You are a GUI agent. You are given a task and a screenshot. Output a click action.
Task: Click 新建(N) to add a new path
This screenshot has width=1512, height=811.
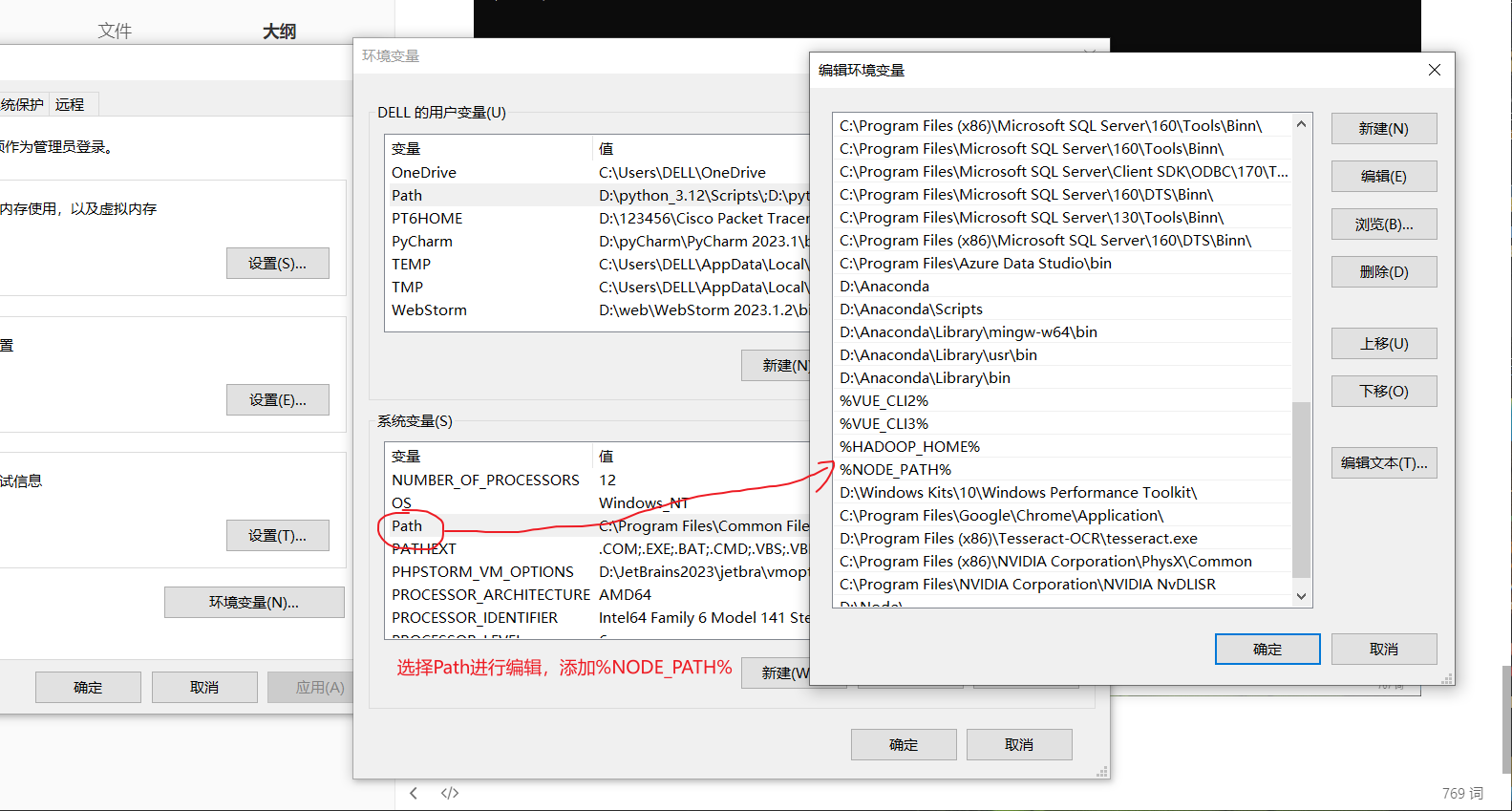1383,129
